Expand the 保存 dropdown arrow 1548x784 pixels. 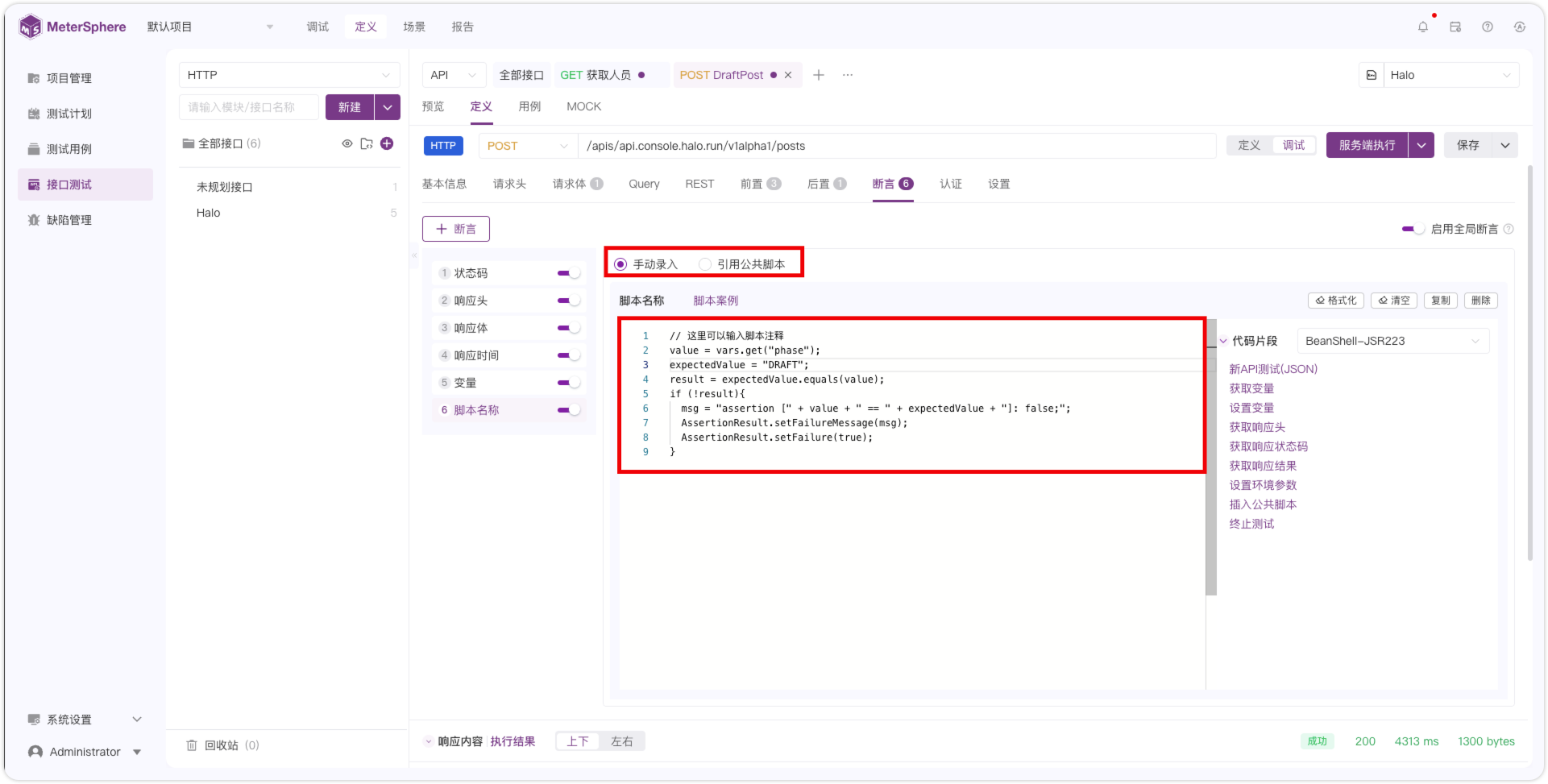(x=1505, y=145)
